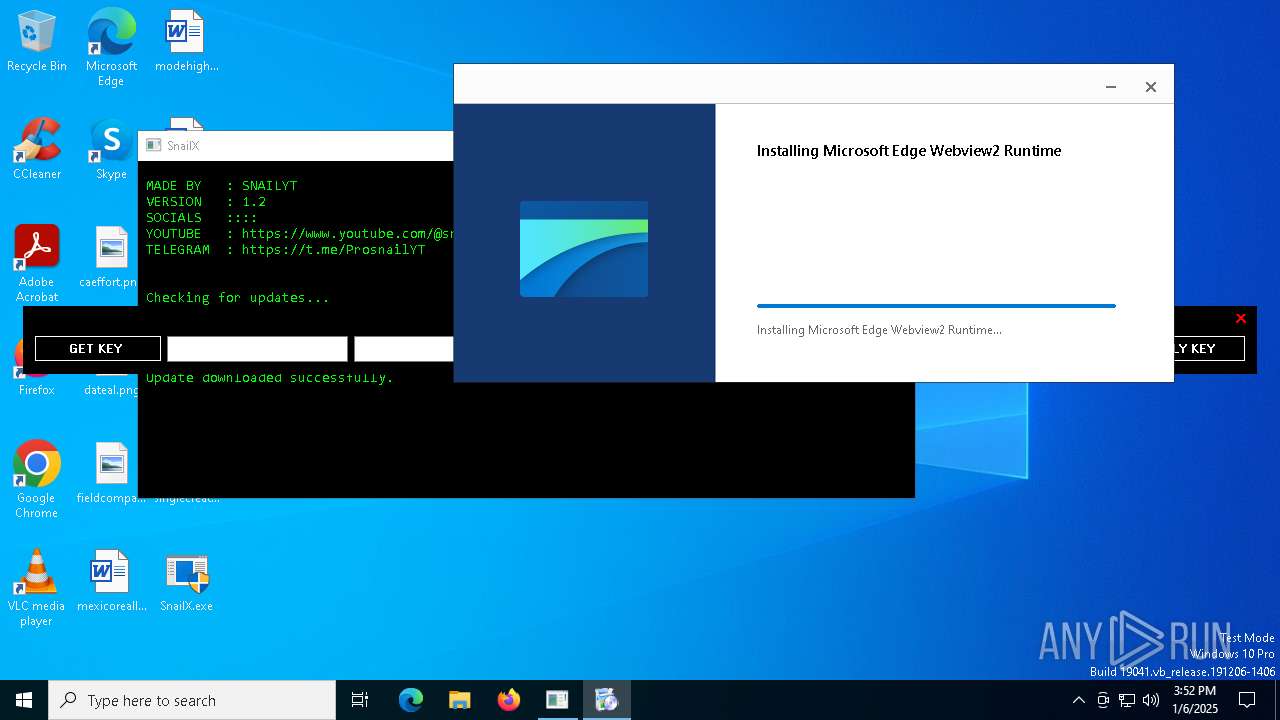Open Edge from the taskbar
This screenshot has height=720, width=1280.
tap(411, 700)
